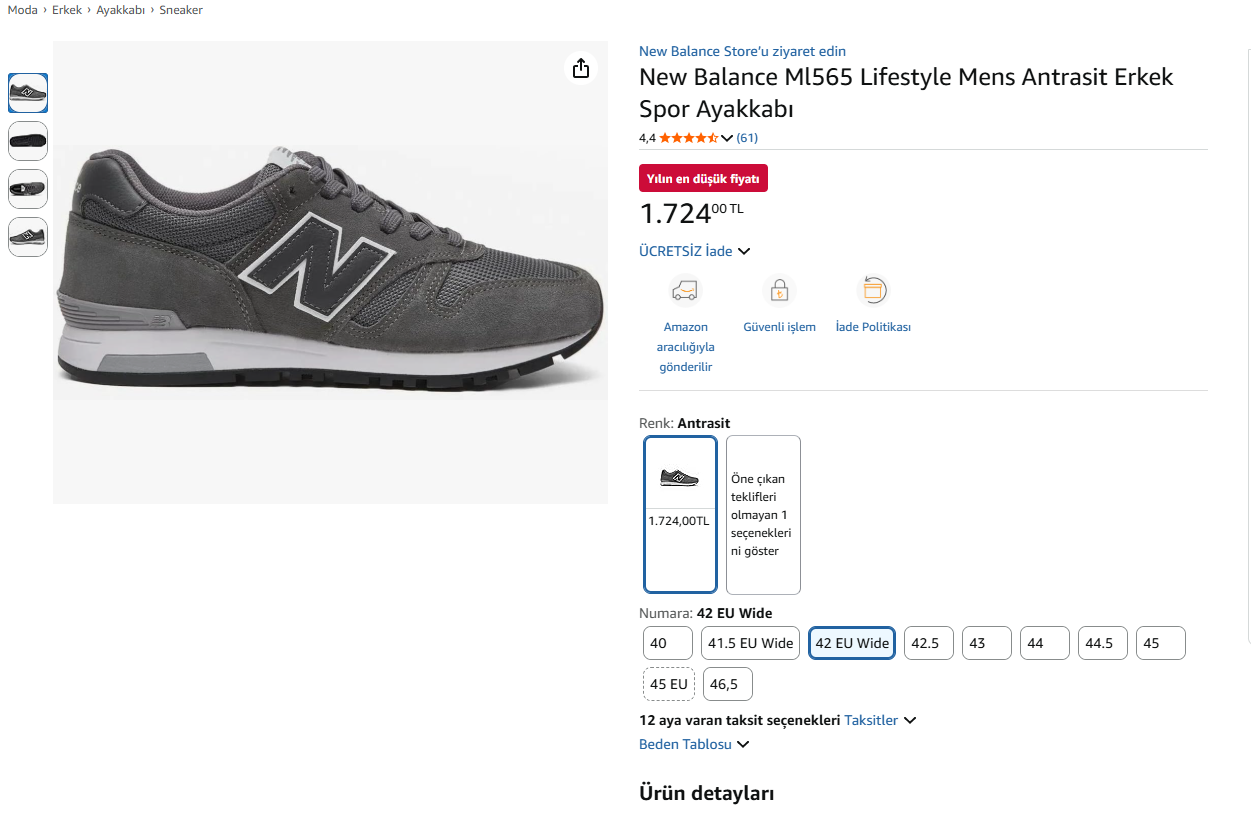This screenshot has height=814, width=1251.
Task: Open the 61 reviews link
Action: pyautogui.click(x=747, y=138)
